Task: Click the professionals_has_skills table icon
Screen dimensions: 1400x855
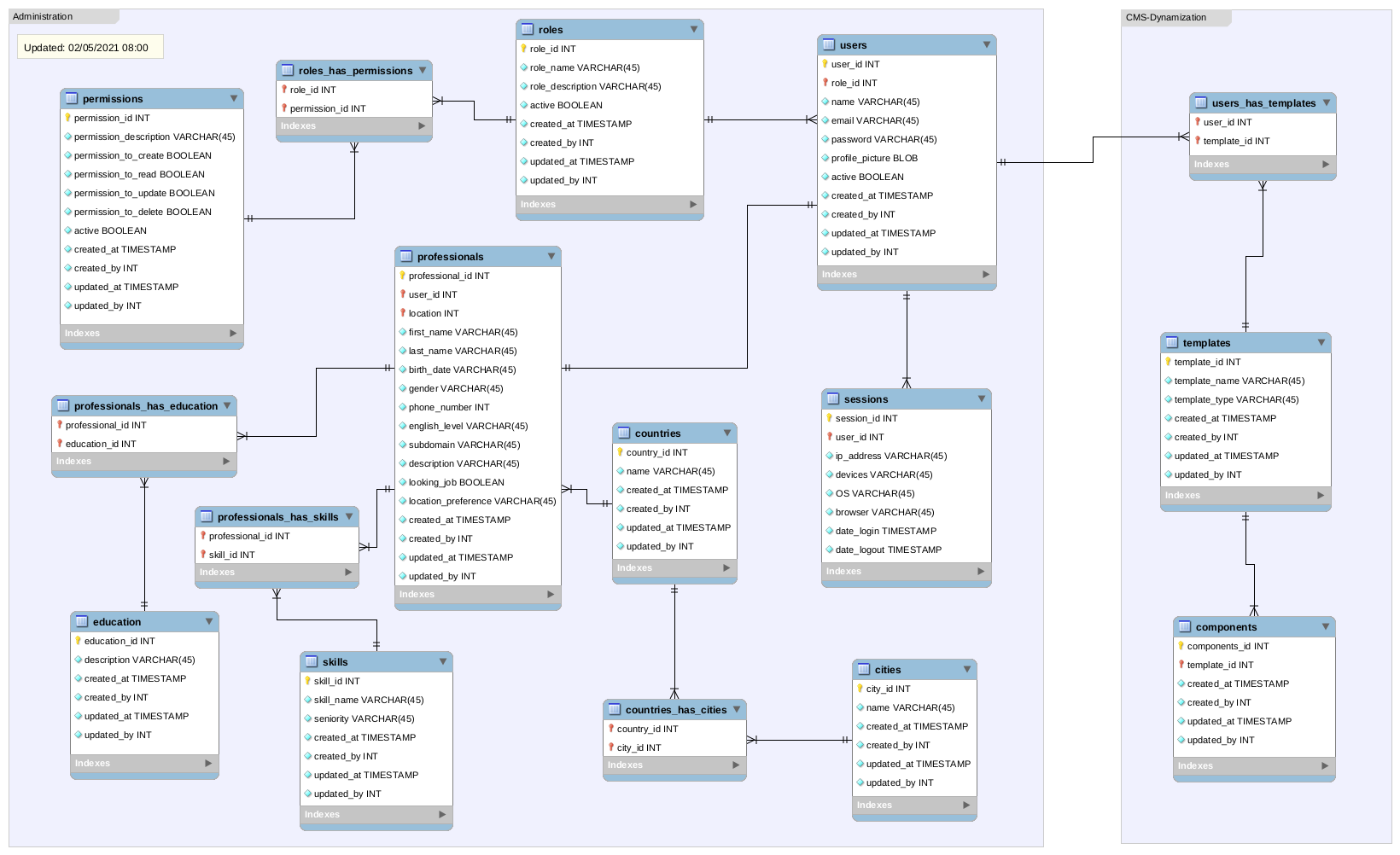Action: (x=207, y=517)
